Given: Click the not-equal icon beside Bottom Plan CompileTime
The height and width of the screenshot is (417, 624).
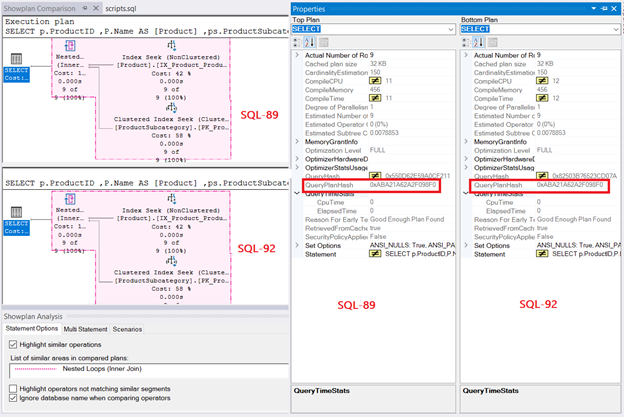Looking at the screenshot, I should click(x=542, y=98).
